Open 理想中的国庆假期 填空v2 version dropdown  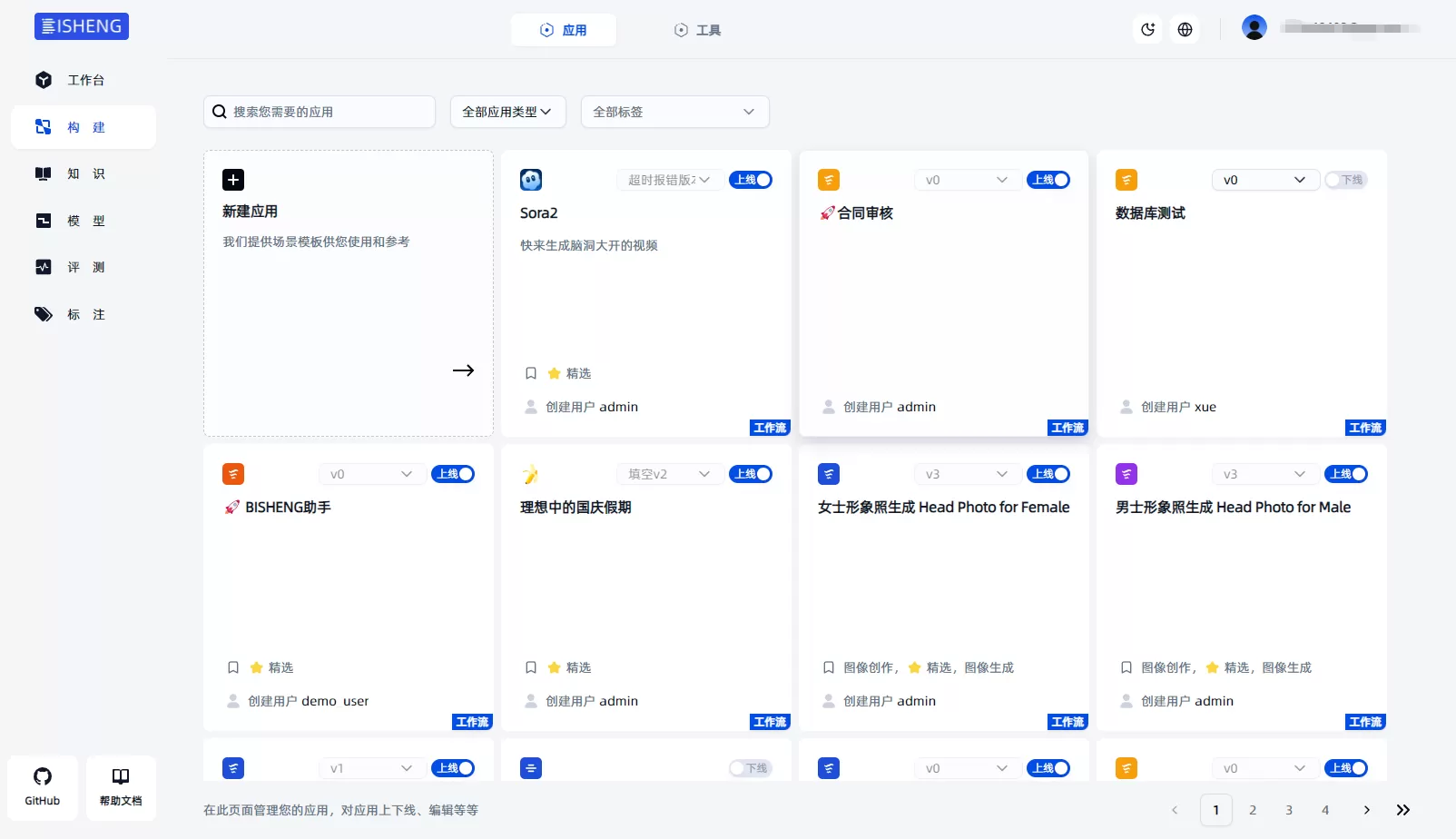(670, 474)
